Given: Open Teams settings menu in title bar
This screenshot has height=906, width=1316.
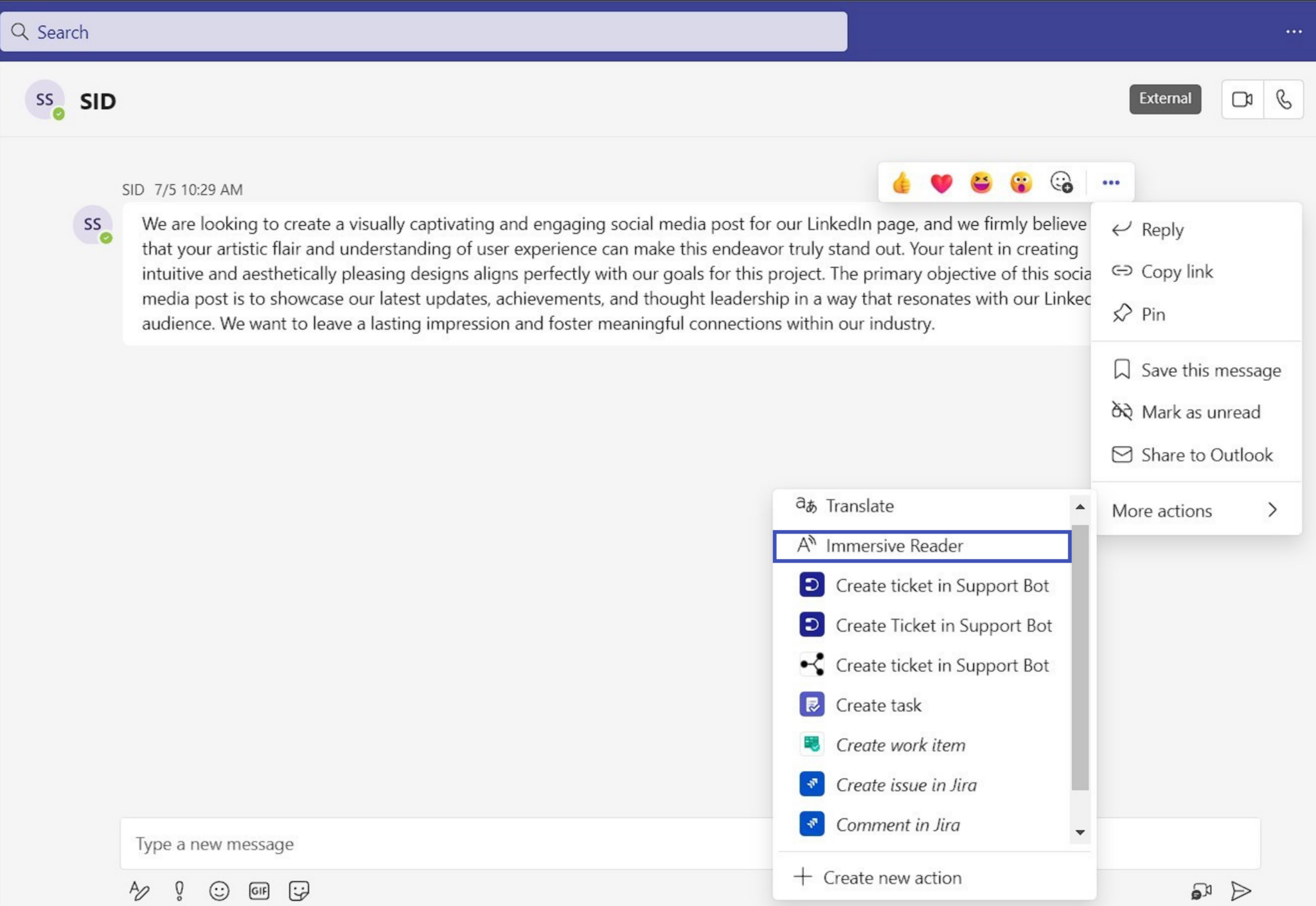Looking at the screenshot, I should point(1295,31).
